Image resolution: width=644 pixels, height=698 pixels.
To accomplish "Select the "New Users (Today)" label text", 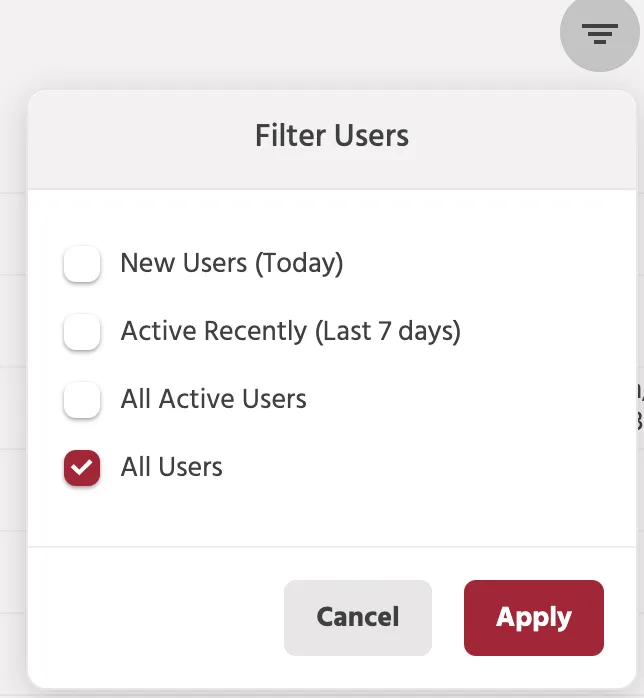I will (x=232, y=264).
